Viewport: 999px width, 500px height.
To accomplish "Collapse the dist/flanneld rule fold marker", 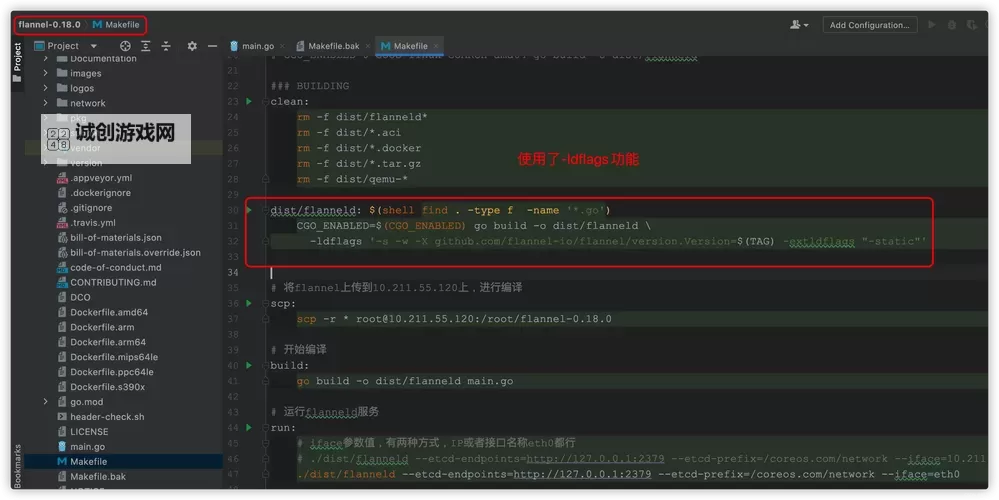I will click(x=265, y=210).
